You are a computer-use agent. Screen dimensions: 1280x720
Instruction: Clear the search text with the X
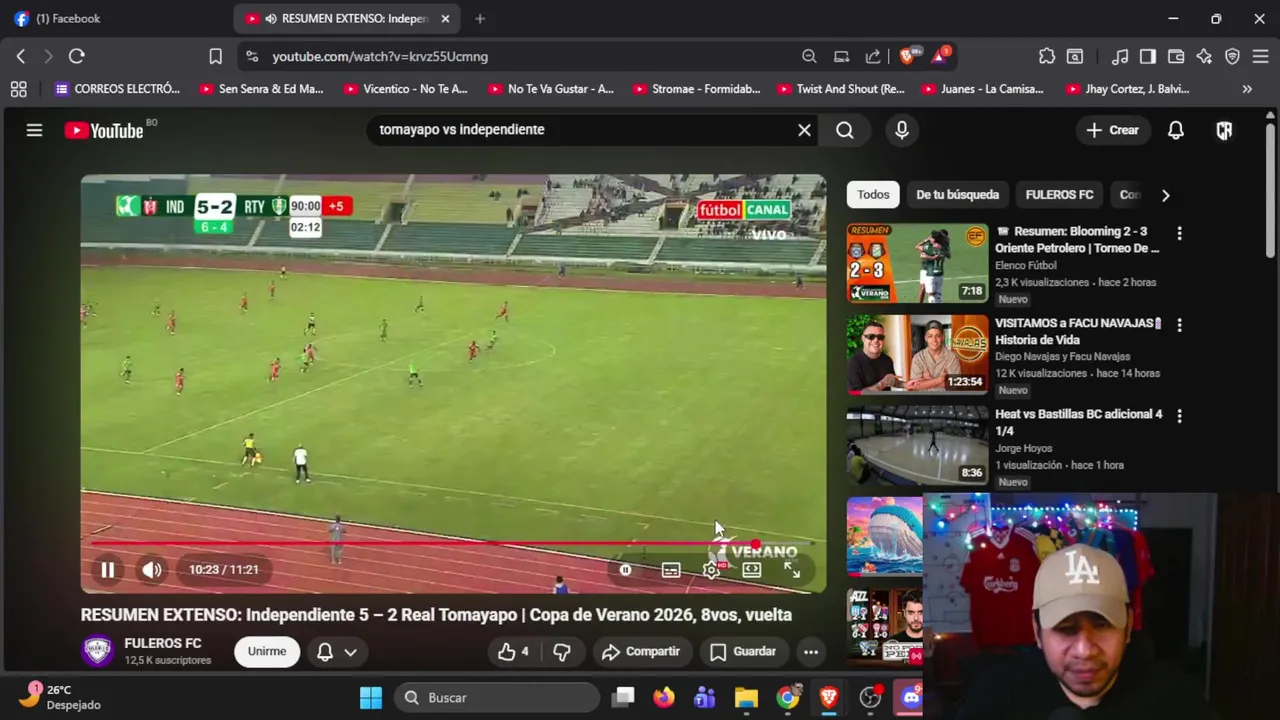point(804,130)
